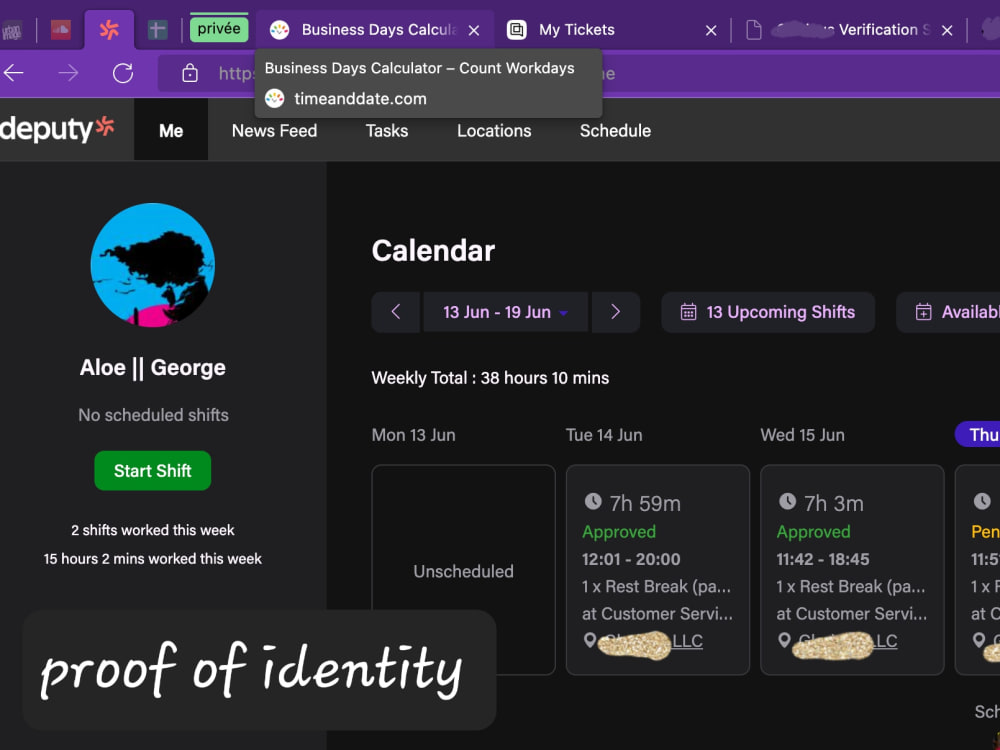Image resolution: width=1000 pixels, height=750 pixels.
Task: Reload the page with the refresh icon
Action: point(122,73)
